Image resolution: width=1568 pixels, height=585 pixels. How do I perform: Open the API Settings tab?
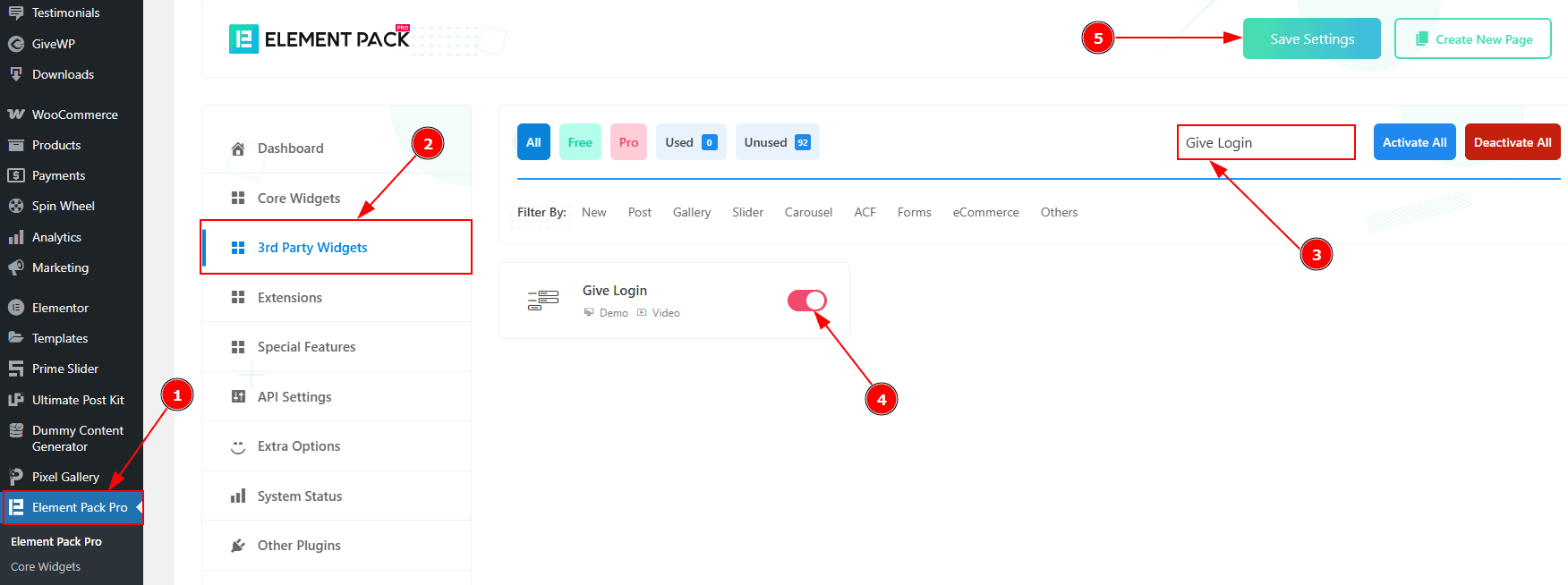click(337, 396)
